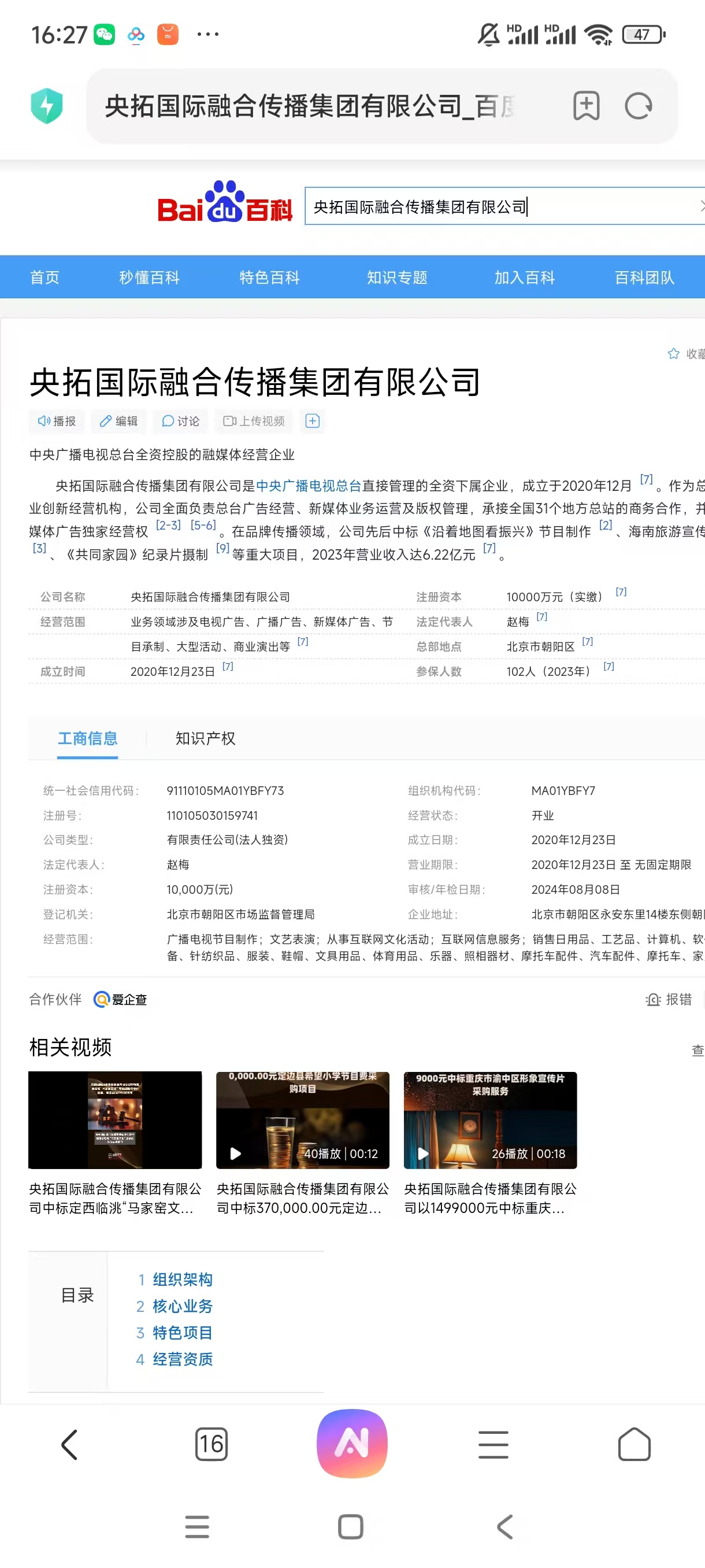This screenshot has width=705, height=1568.
Task: Tap the 上传视频 upload video button
Action: tap(254, 421)
